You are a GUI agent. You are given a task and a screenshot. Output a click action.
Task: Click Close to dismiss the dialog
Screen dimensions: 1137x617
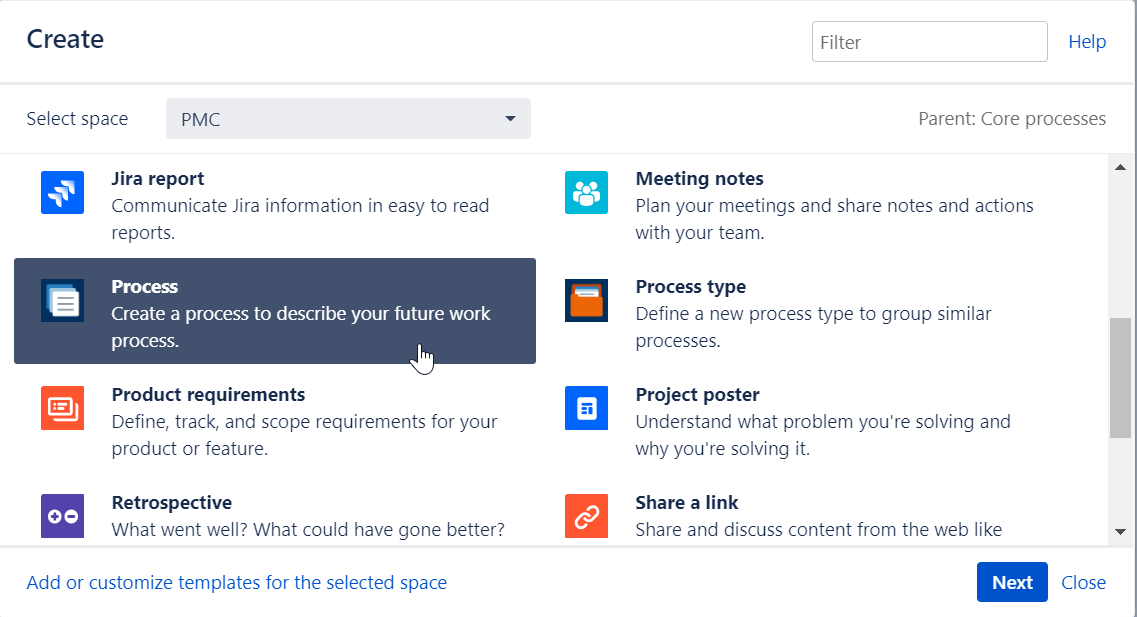(1084, 582)
